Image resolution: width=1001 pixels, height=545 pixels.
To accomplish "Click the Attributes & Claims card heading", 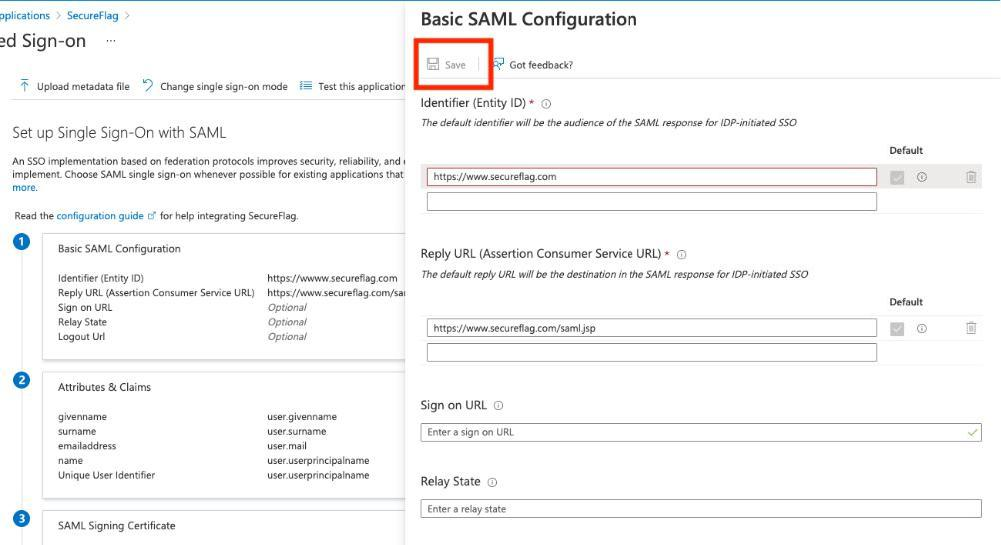I will coord(105,387).
